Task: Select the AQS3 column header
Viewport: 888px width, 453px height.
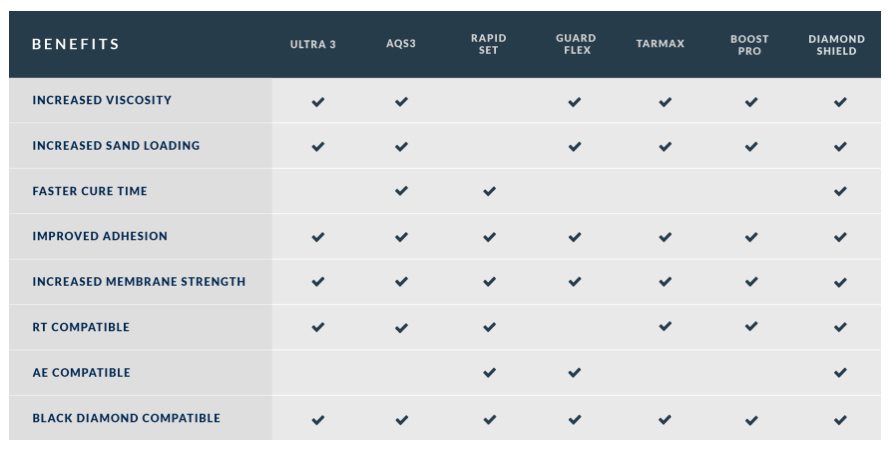Action: point(401,44)
